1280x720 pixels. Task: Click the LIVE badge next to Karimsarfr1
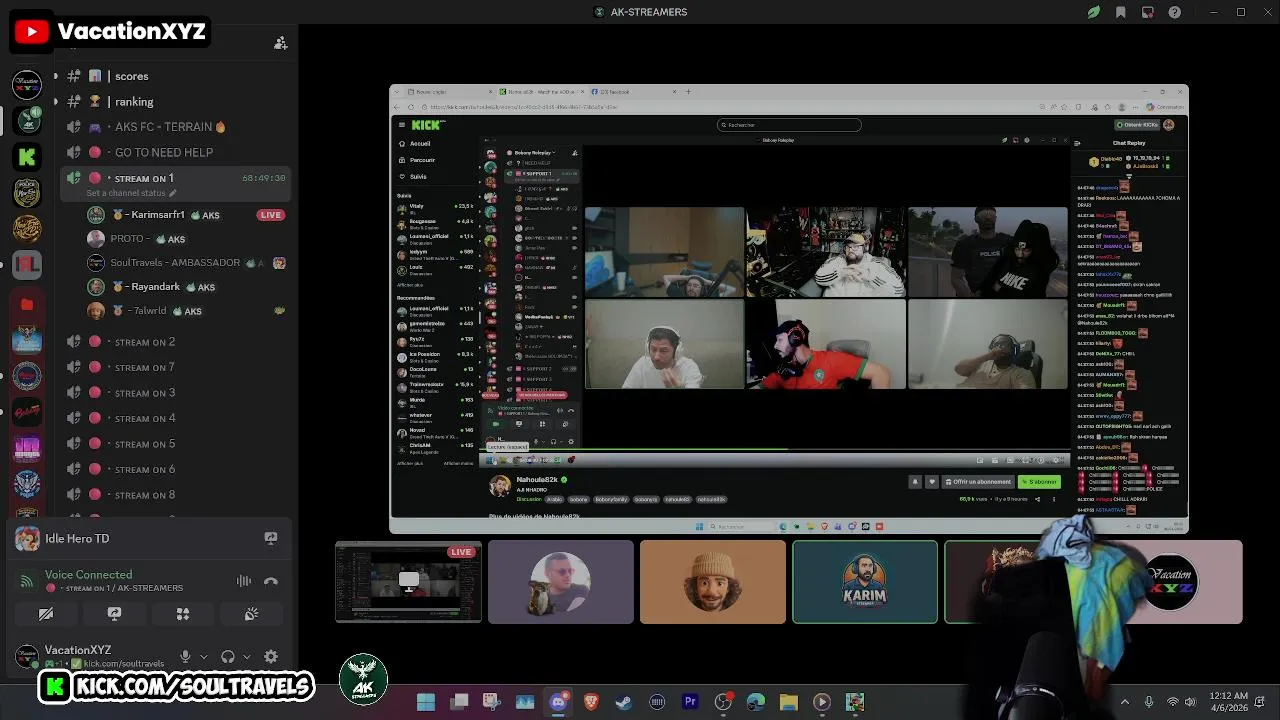270,215
